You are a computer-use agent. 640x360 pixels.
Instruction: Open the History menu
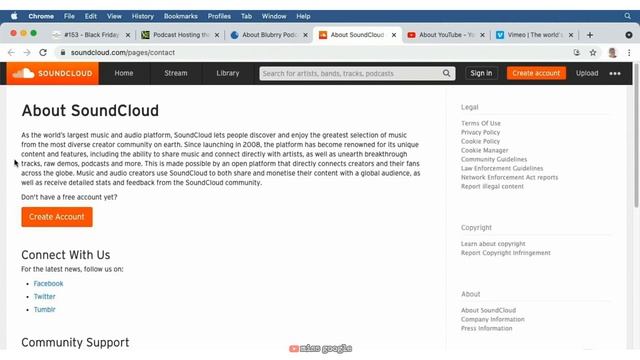[x=142, y=16]
